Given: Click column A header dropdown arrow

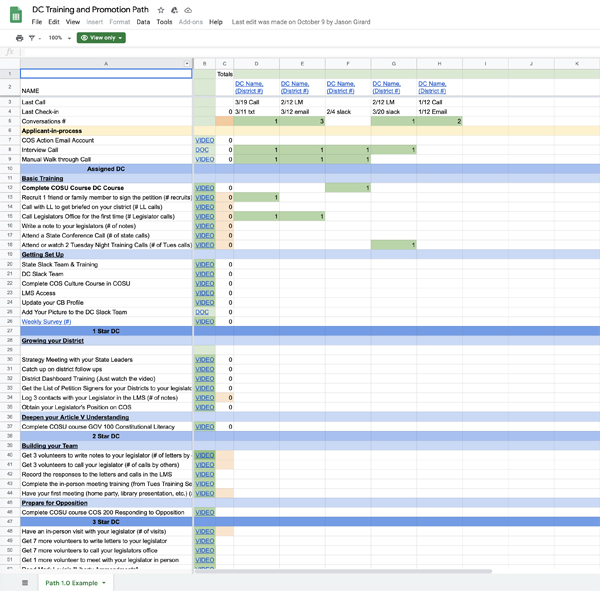Looking at the screenshot, I should [187, 64].
